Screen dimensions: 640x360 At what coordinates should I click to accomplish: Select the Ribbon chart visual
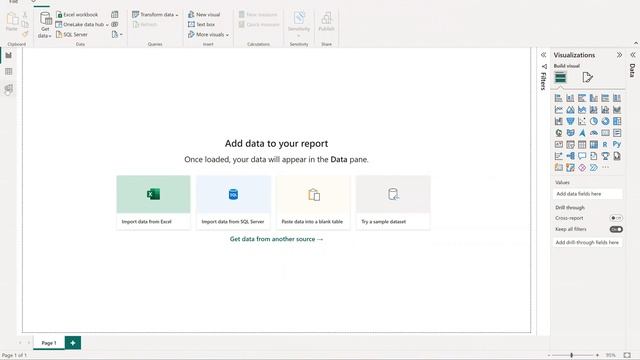pyautogui.click(x=617, y=110)
